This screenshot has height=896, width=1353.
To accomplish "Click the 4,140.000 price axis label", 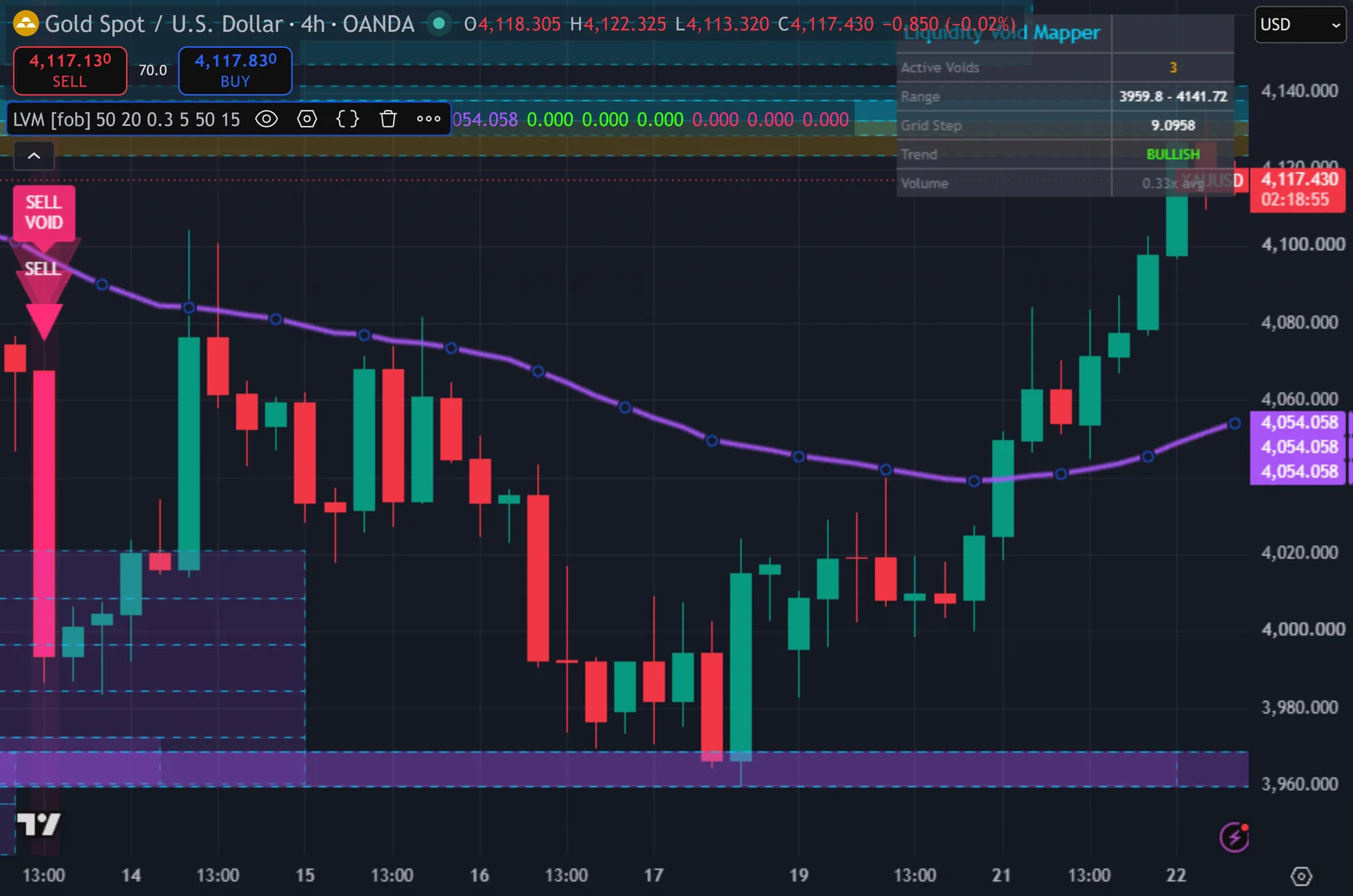I will 1299,91.
